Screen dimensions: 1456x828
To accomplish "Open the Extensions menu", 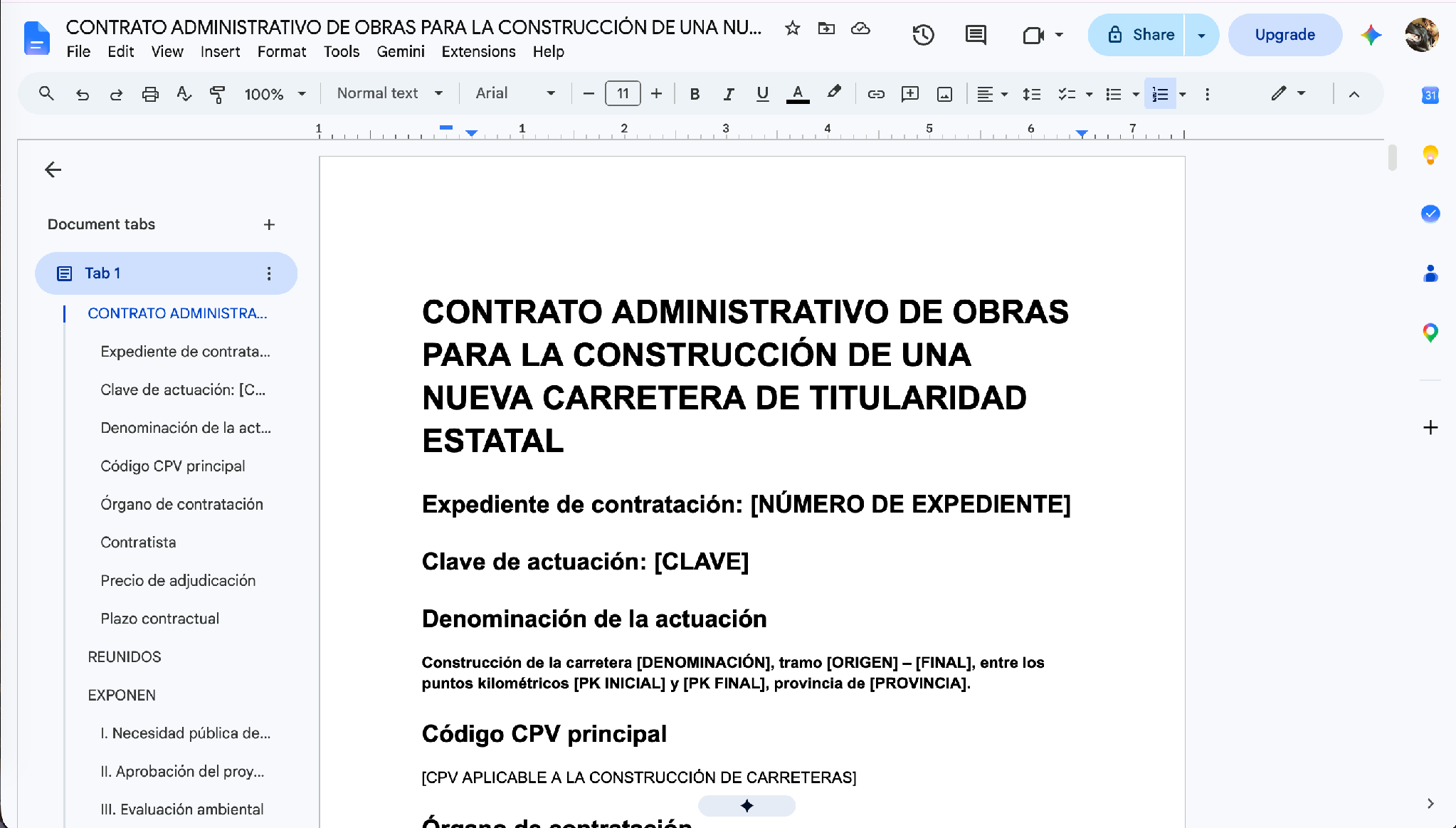I will coord(478,52).
